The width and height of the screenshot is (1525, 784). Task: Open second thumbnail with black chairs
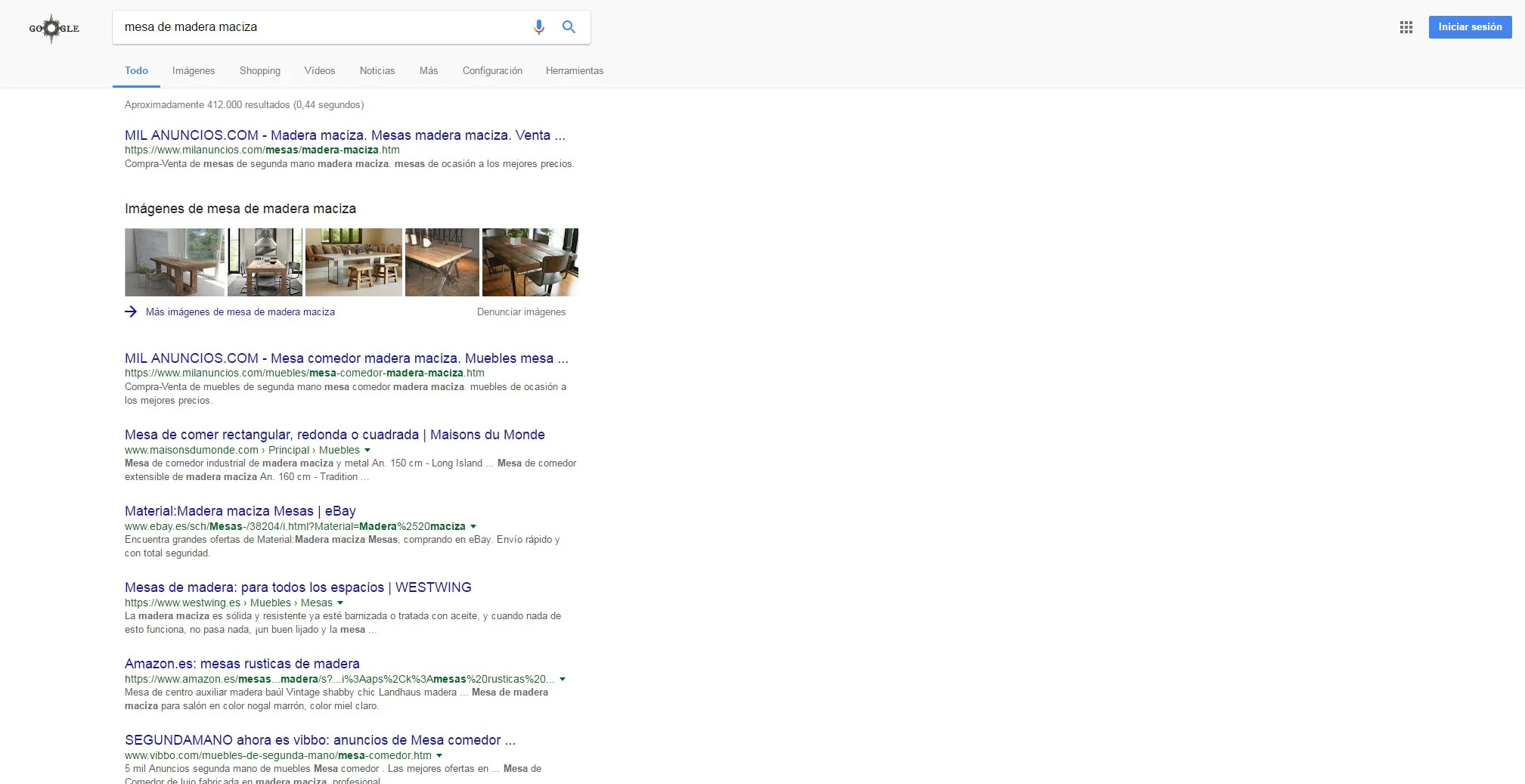265,262
